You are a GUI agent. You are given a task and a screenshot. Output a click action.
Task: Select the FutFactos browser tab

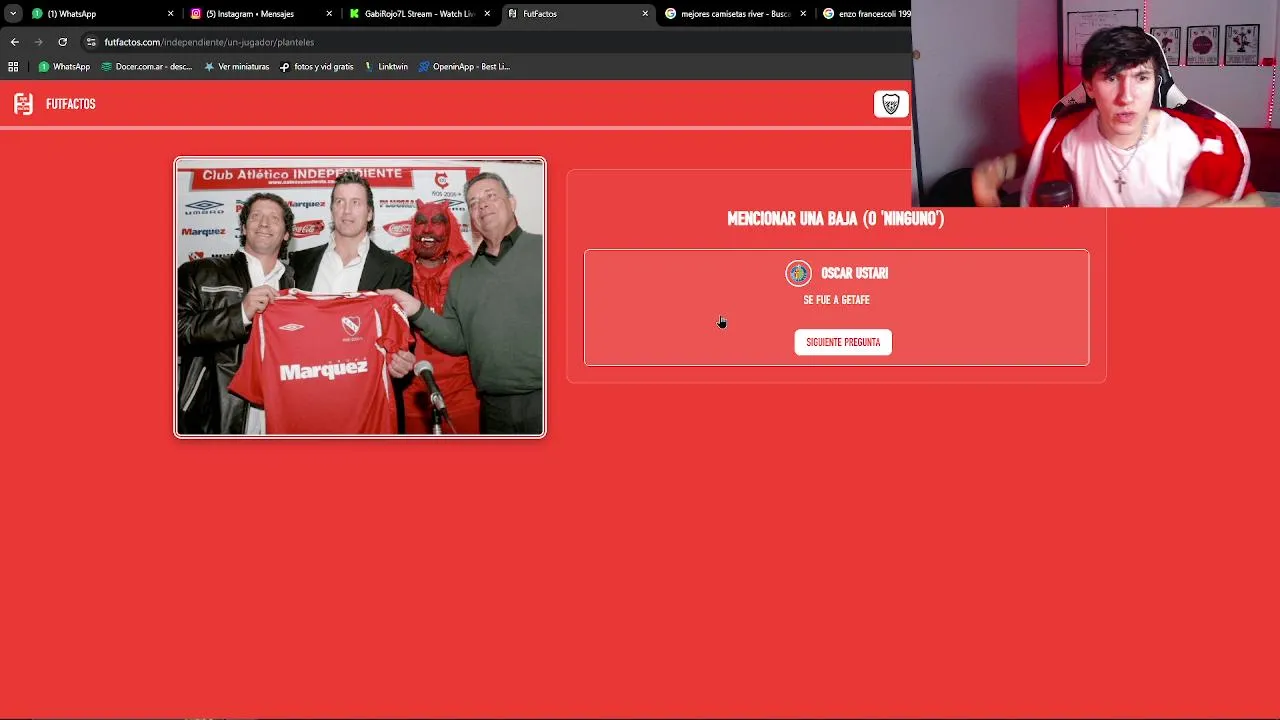[x=577, y=14]
